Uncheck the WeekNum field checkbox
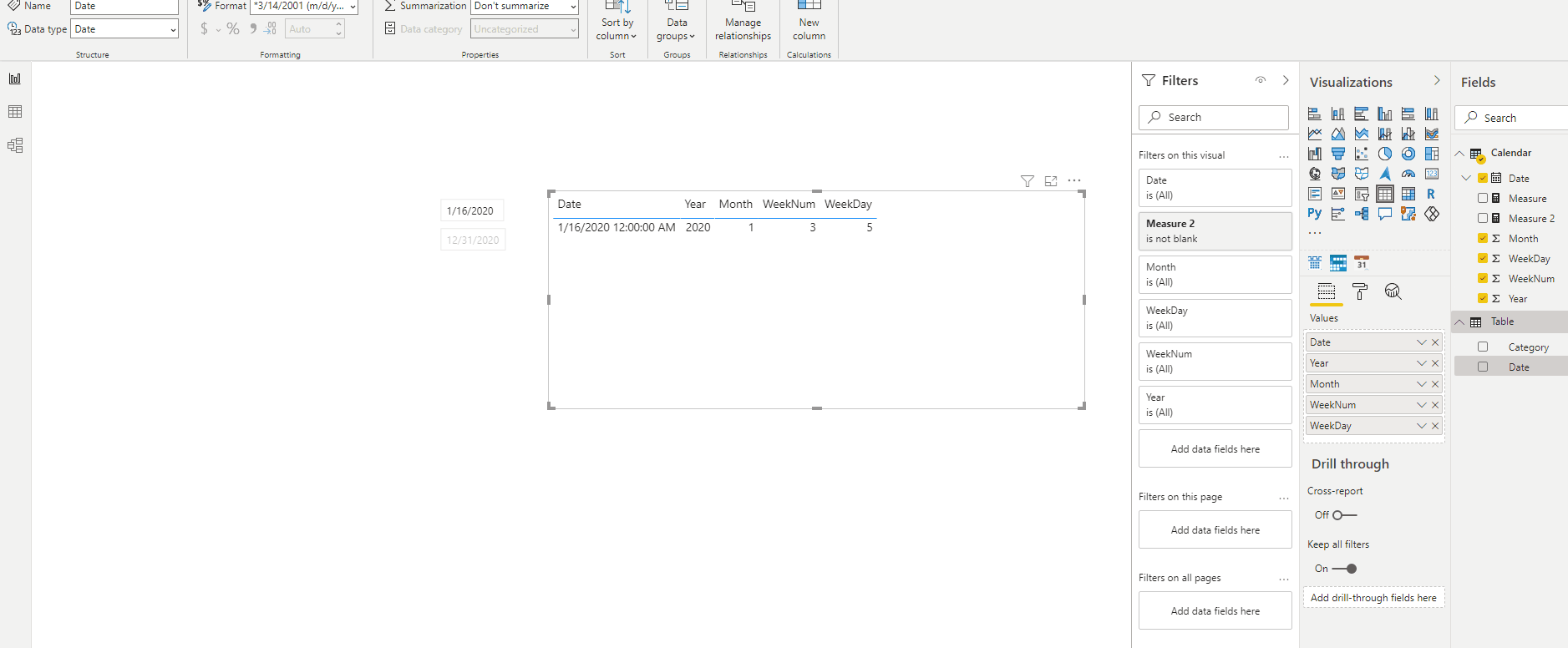Image resolution: width=1568 pixels, height=648 pixels. tap(1483, 279)
